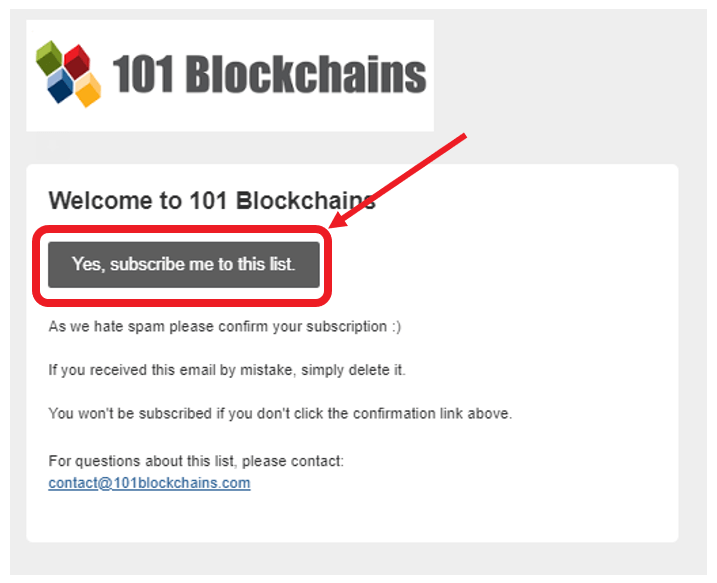The height and width of the screenshot is (583, 717).
Task: Click "For questions about this list" text
Action: (x=196, y=461)
